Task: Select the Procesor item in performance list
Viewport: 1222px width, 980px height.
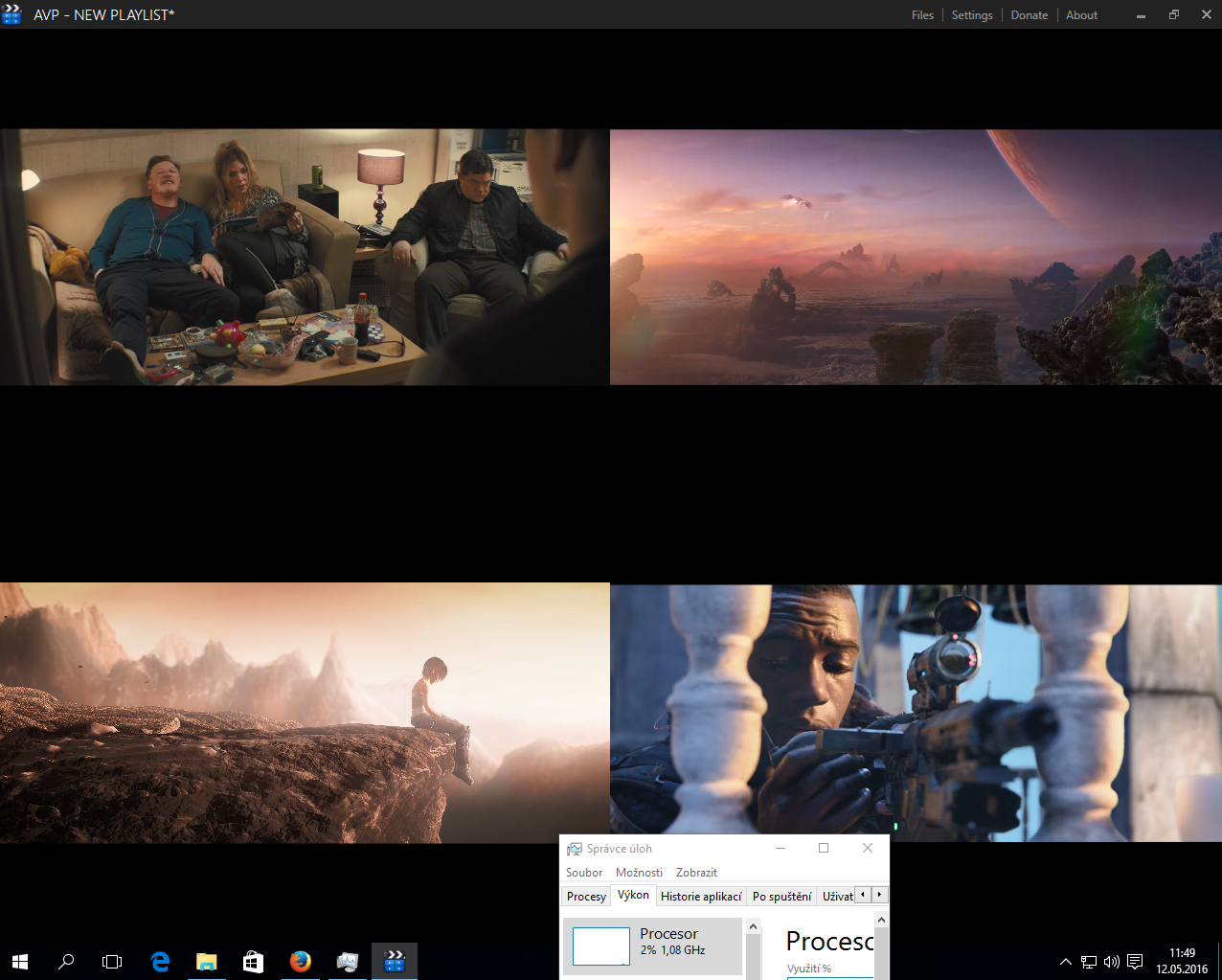Action: (652, 946)
